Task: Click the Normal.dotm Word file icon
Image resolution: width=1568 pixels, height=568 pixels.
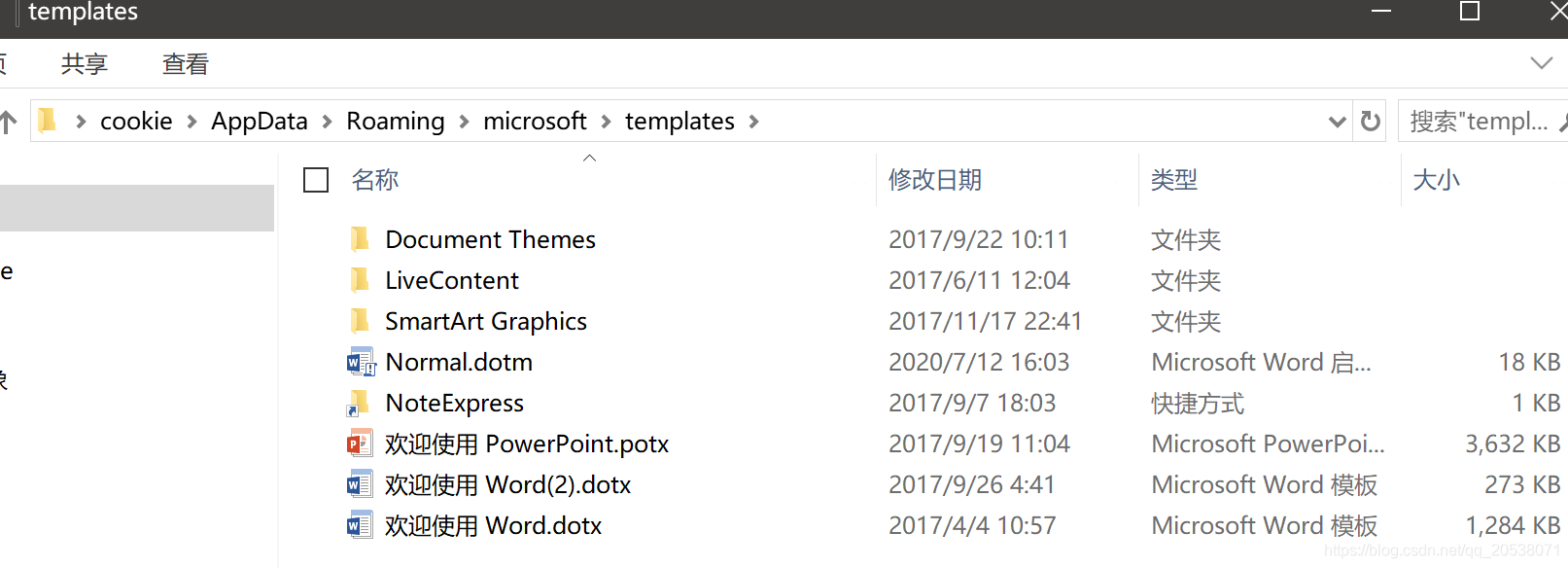Action: [361, 362]
